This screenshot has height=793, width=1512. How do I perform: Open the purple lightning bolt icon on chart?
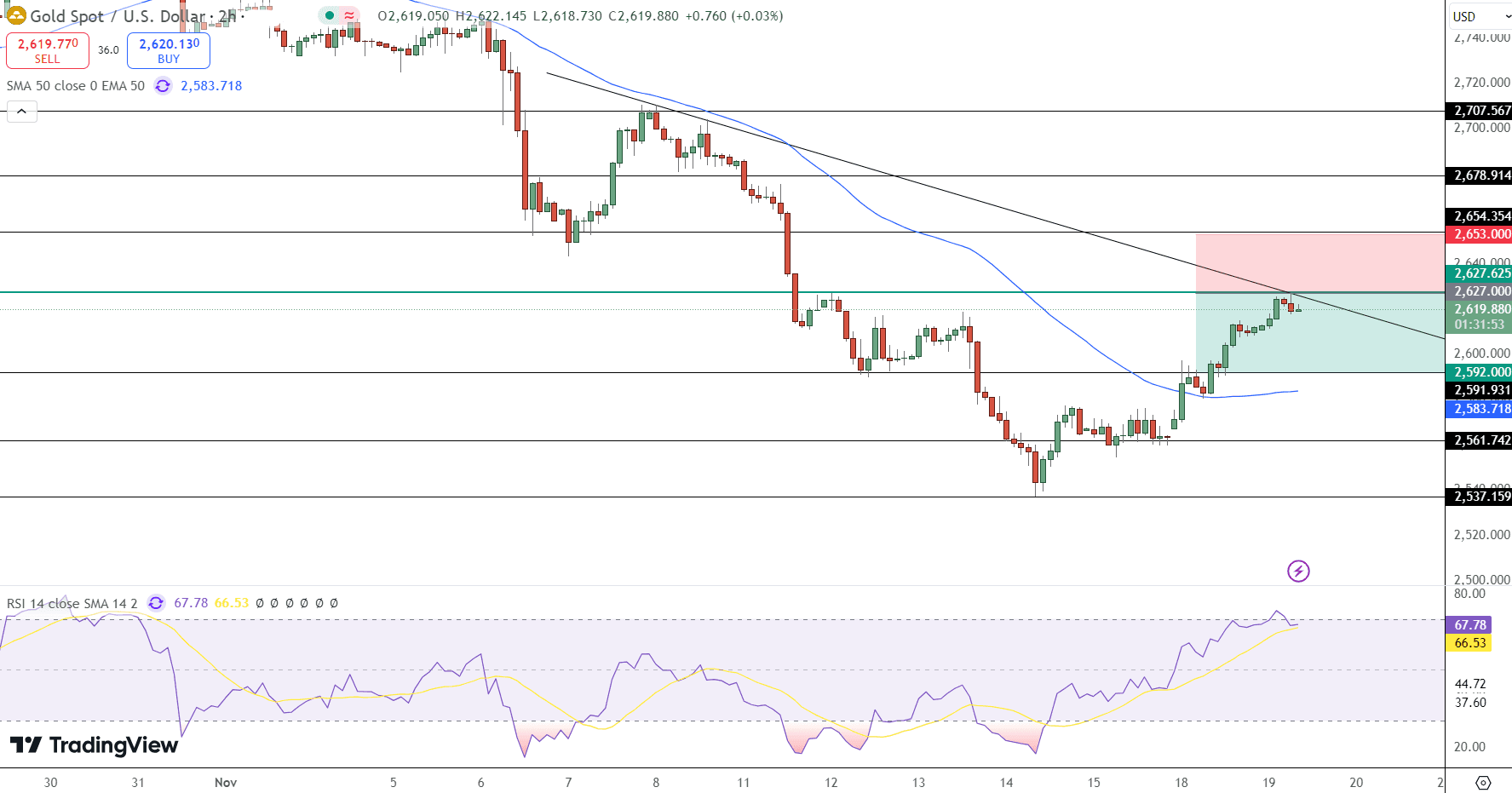click(1298, 571)
